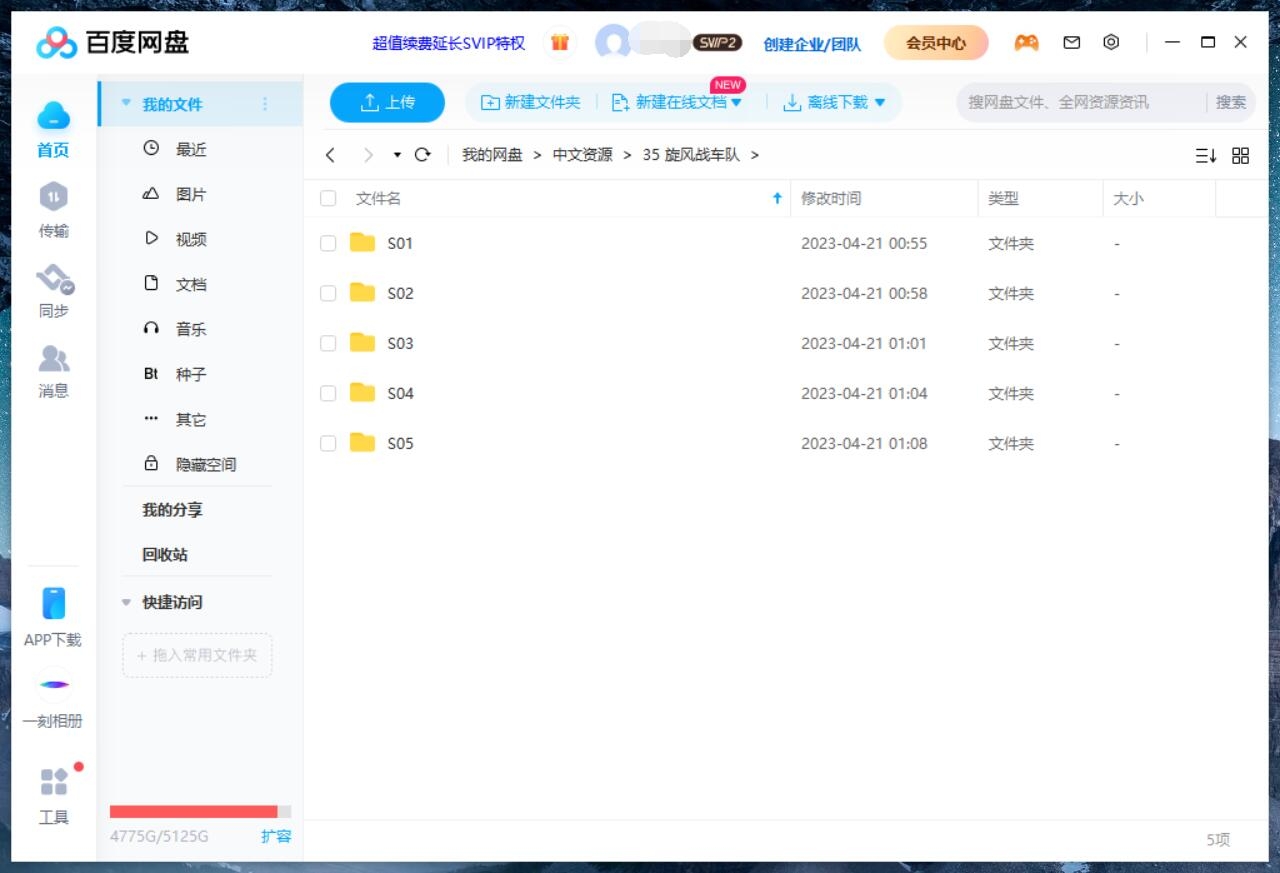Refresh the file list with the reload icon
Screen dimensions: 1280x873
coord(422,155)
